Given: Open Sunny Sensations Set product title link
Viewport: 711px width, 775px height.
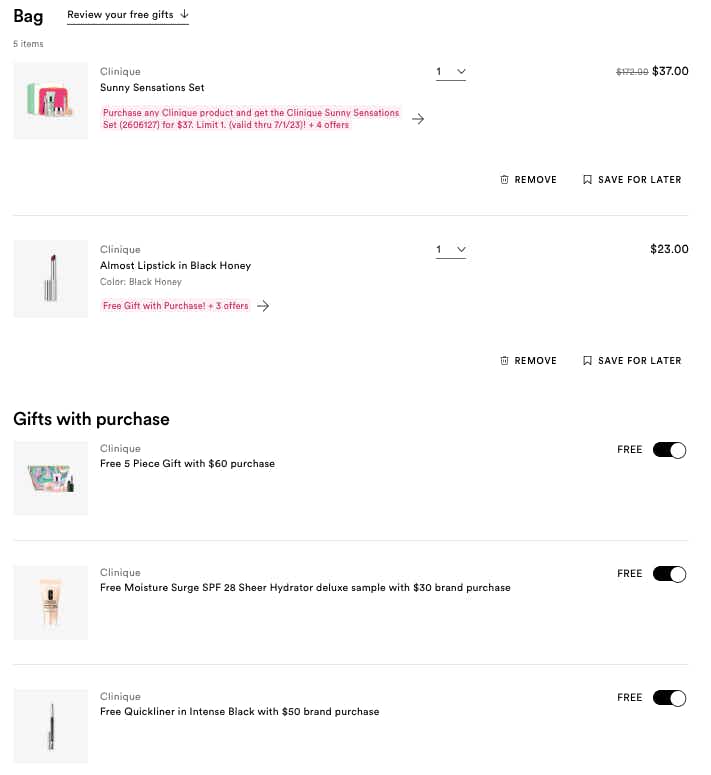Looking at the screenshot, I should click(152, 88).
